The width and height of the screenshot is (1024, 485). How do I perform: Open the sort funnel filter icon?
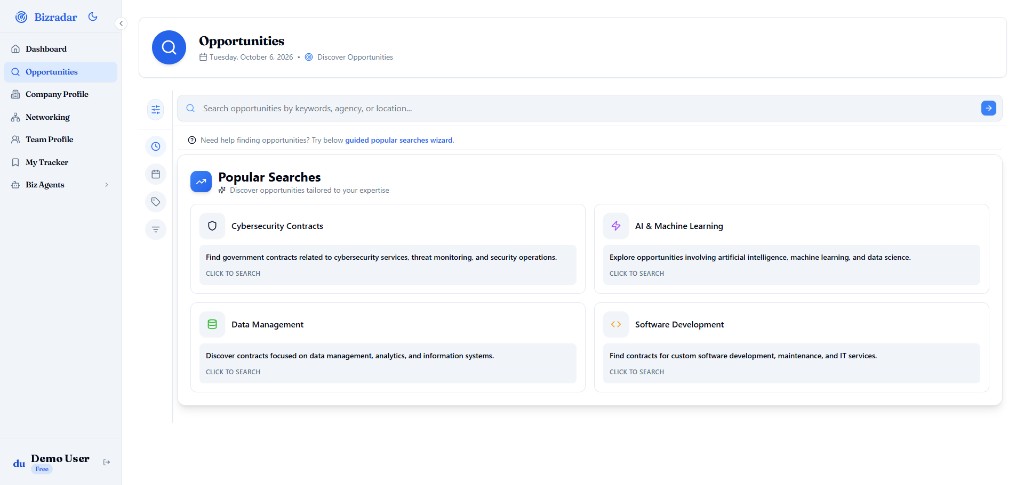[x=155, y=229]
